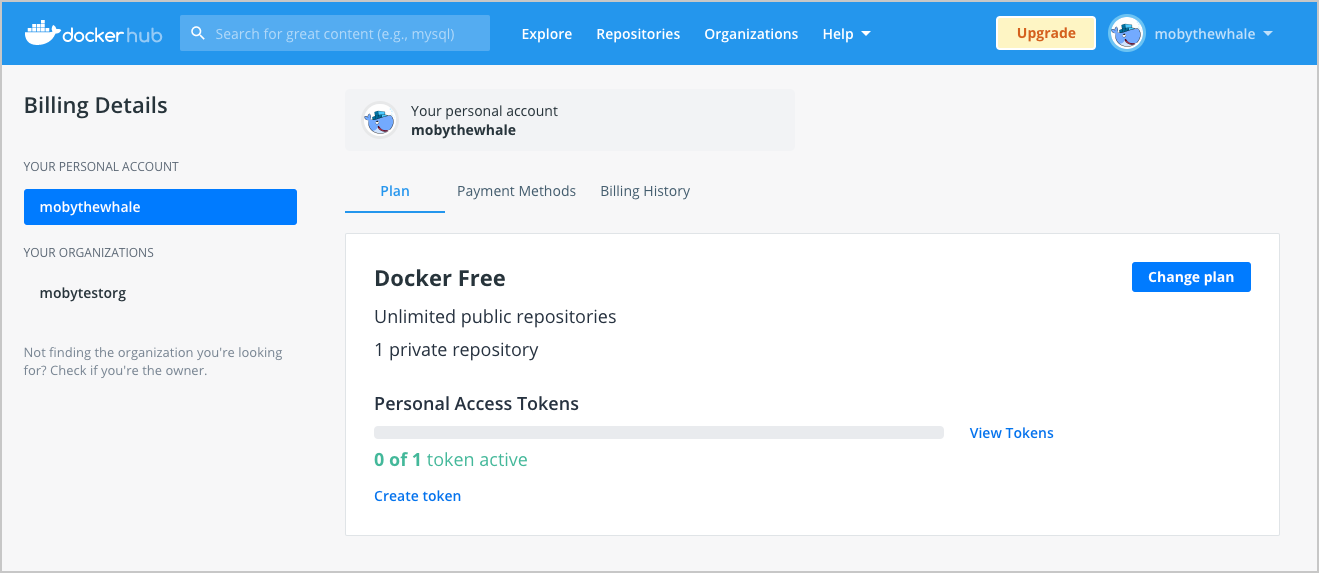This screenshot has width=1319, height=573.
Task: Open the View Tokens link
Action: [x=1012, y=433]
